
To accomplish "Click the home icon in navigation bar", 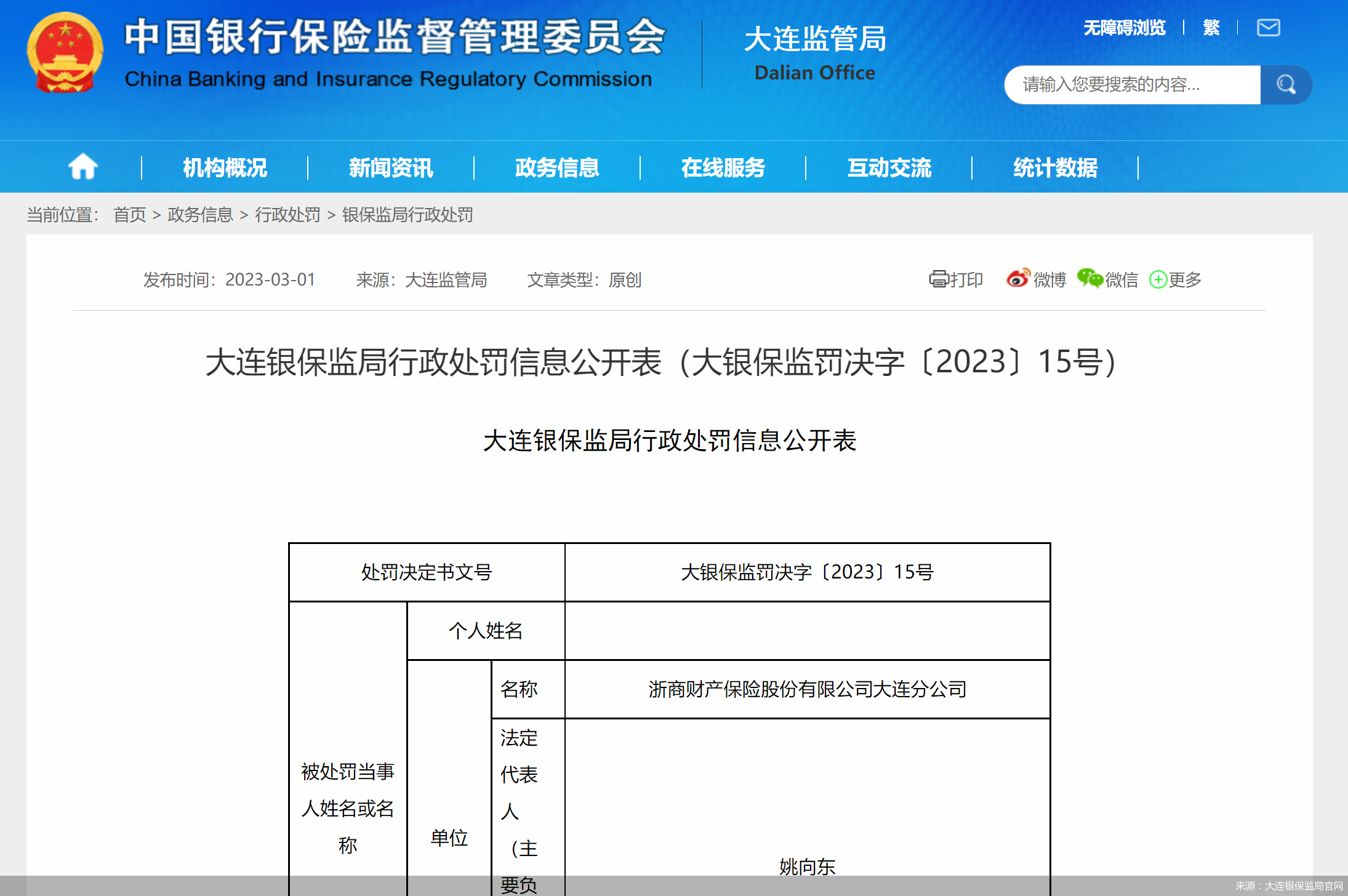I will tap(82, 166).
